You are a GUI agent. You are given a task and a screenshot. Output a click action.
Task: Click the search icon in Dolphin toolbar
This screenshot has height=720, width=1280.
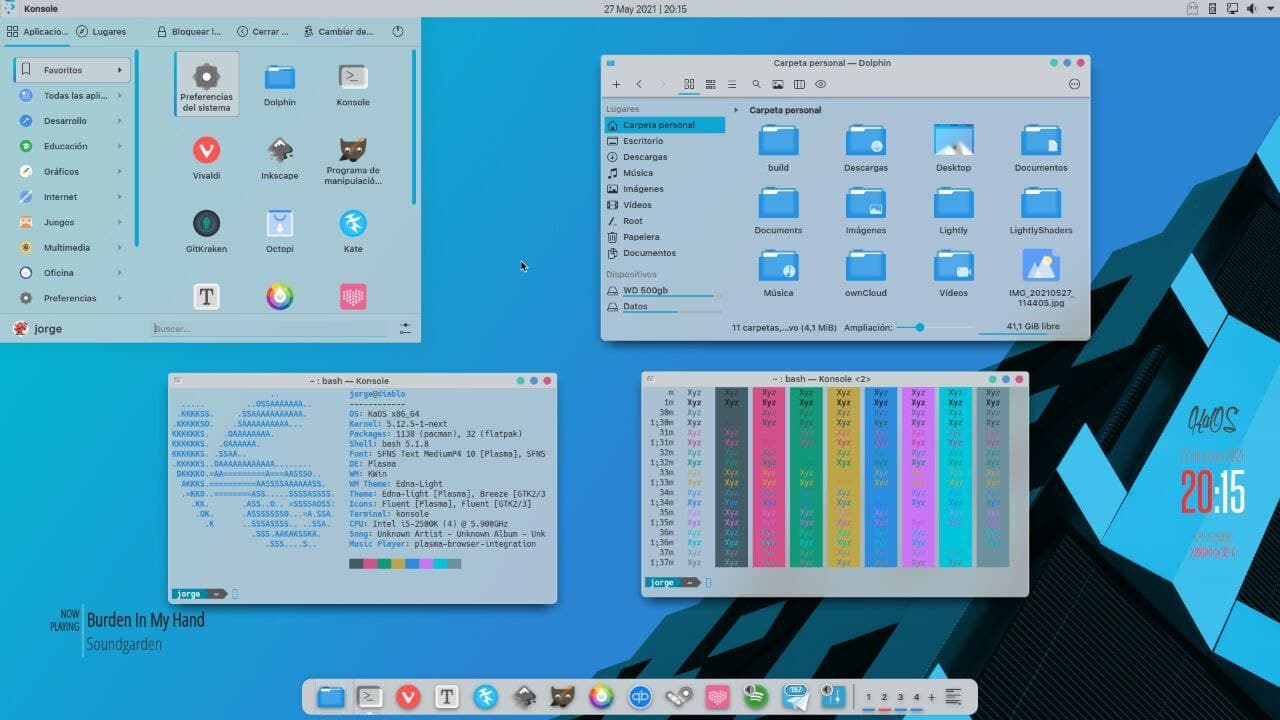pos(756,85)
